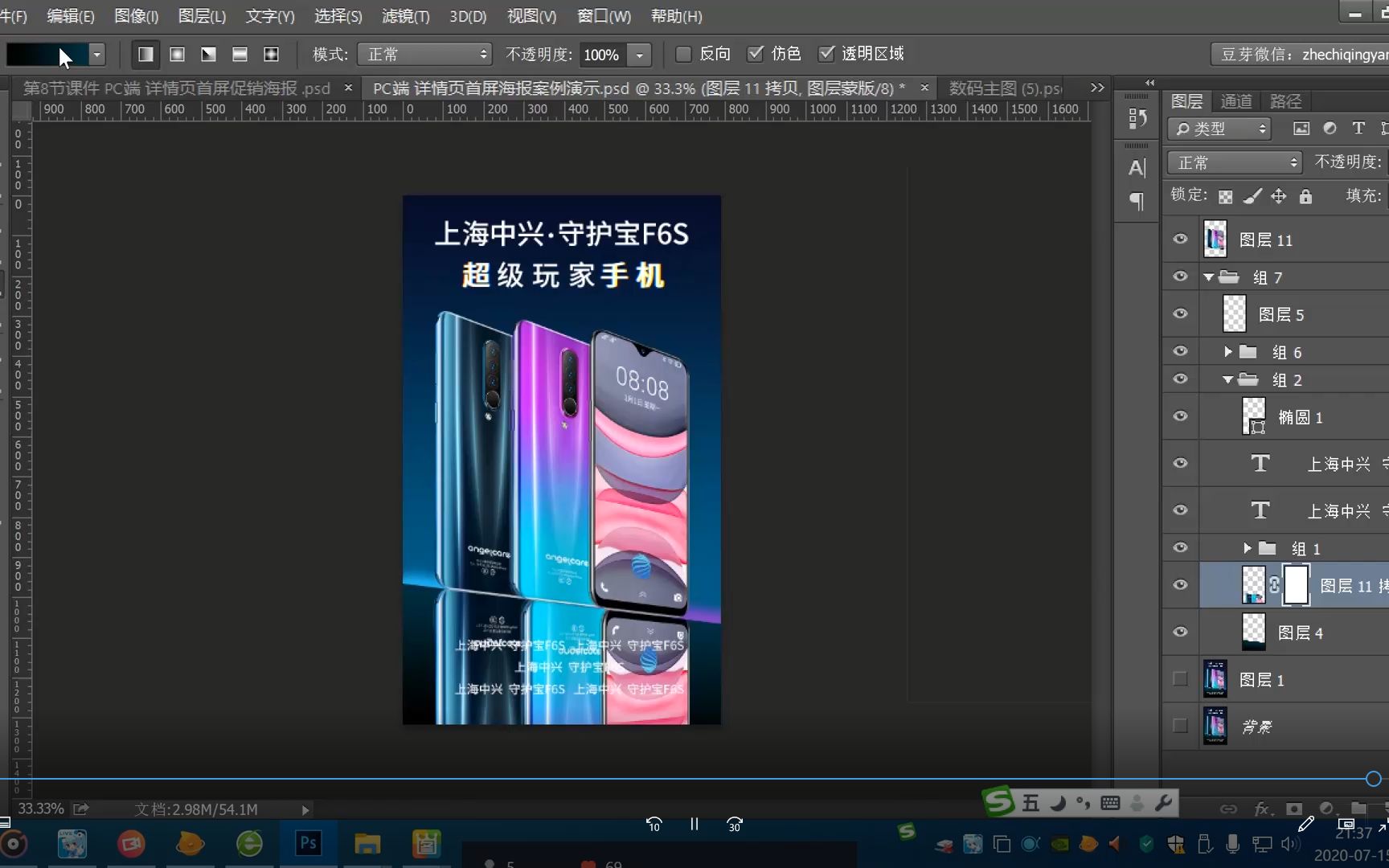Hide layer 图层 5
Image resolution: width=1389 pixels, height=868 pixels.
(x=1180, y=313)
